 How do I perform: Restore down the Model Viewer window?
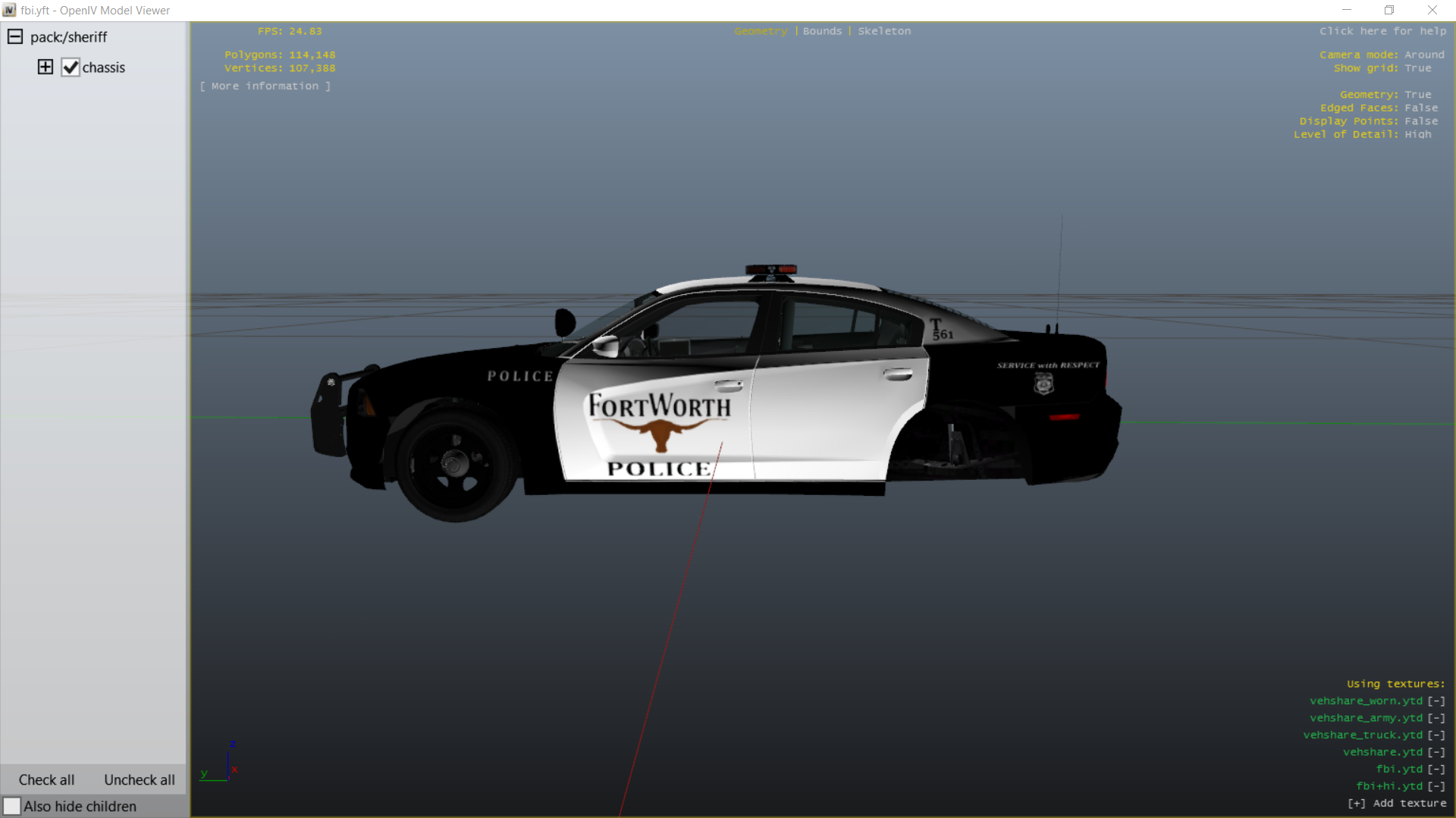tap(1389, 10)
